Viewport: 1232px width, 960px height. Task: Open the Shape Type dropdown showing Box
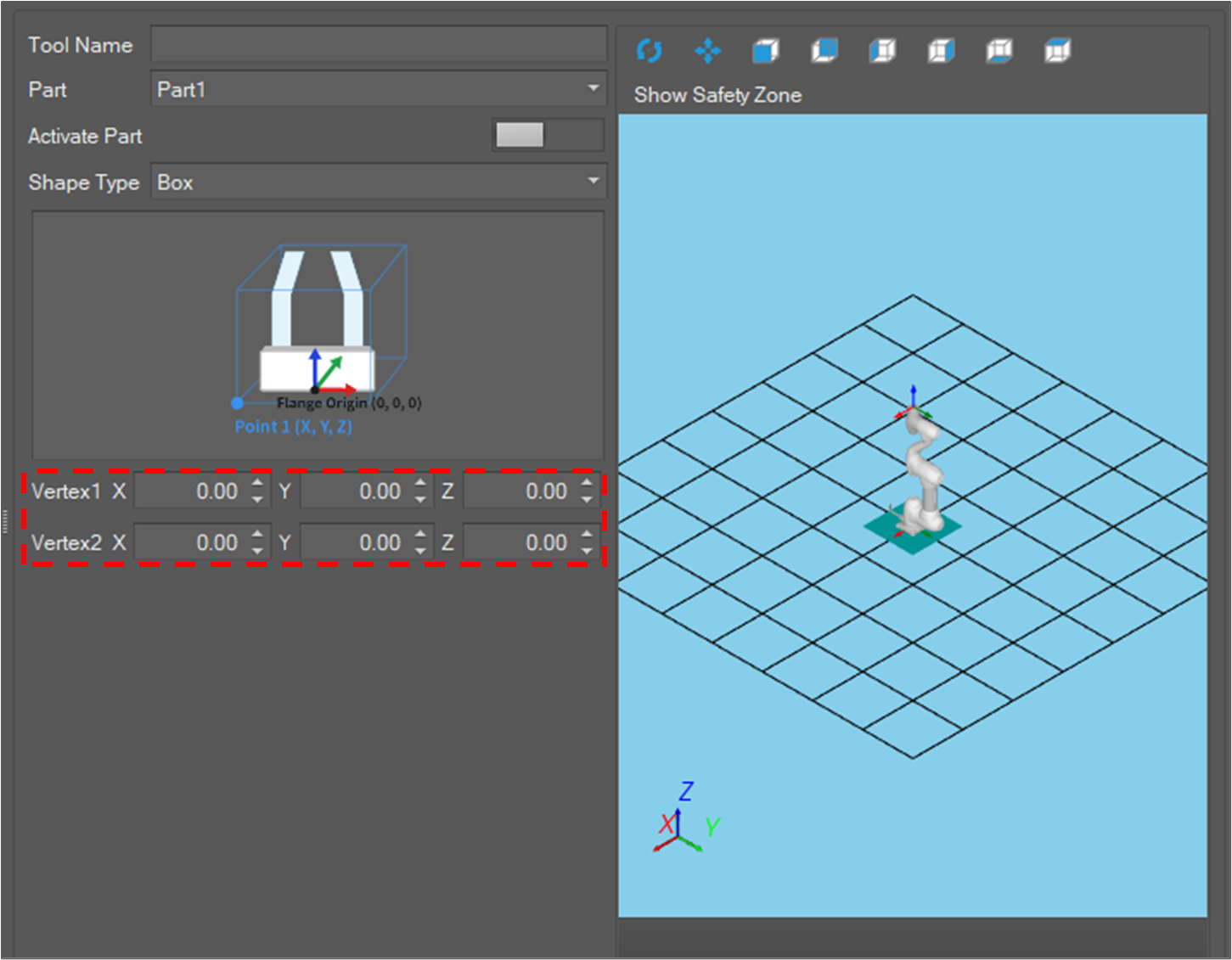click(x=379, y=182)
